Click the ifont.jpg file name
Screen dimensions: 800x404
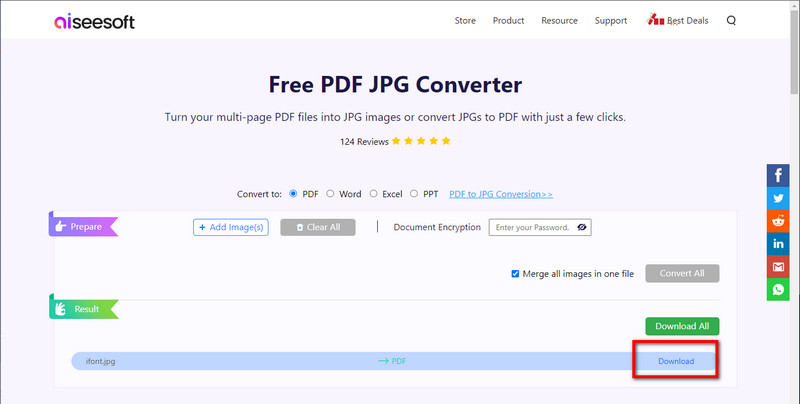[x=101, y=361]
